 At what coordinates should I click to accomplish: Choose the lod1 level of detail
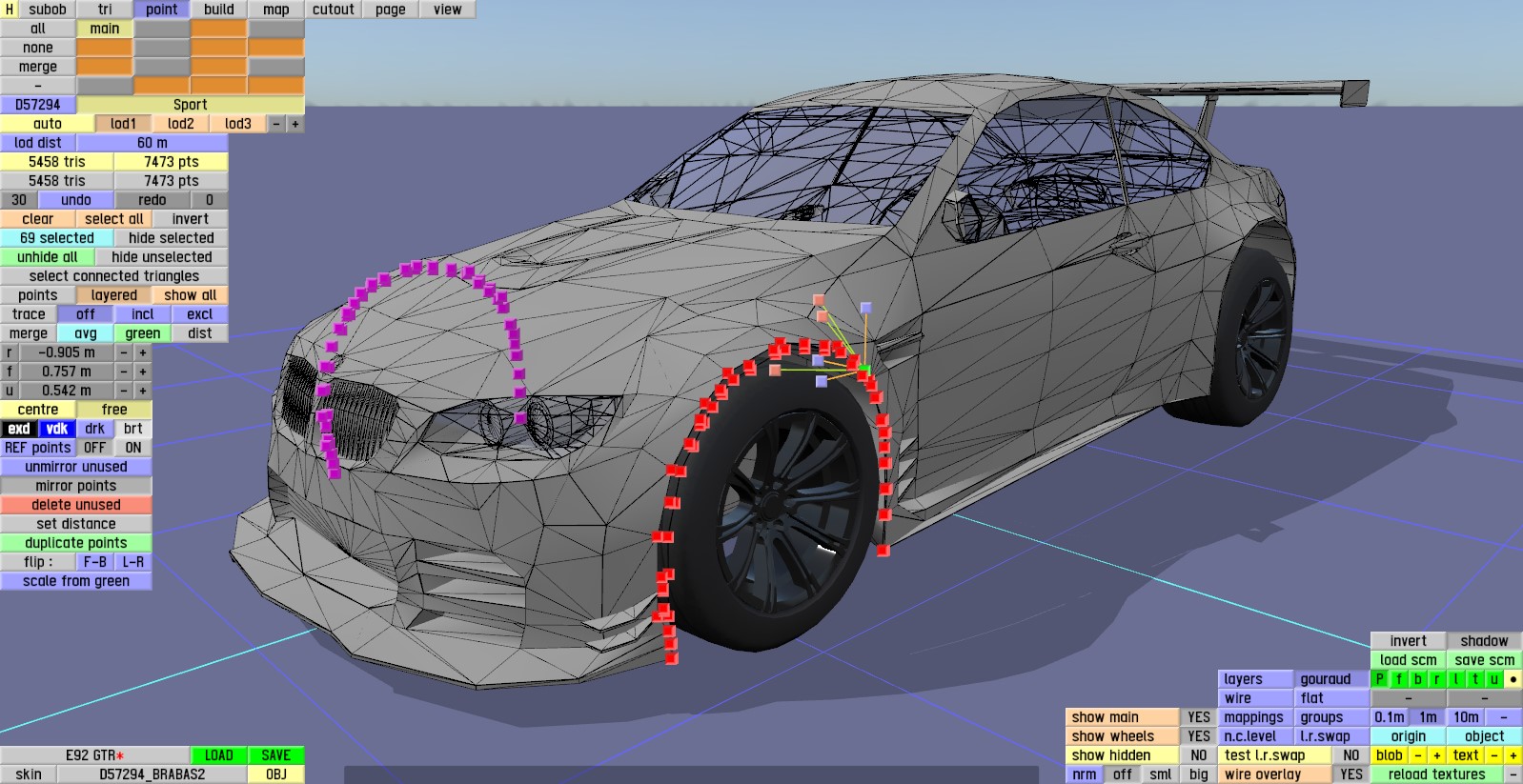tap(124, 124)
